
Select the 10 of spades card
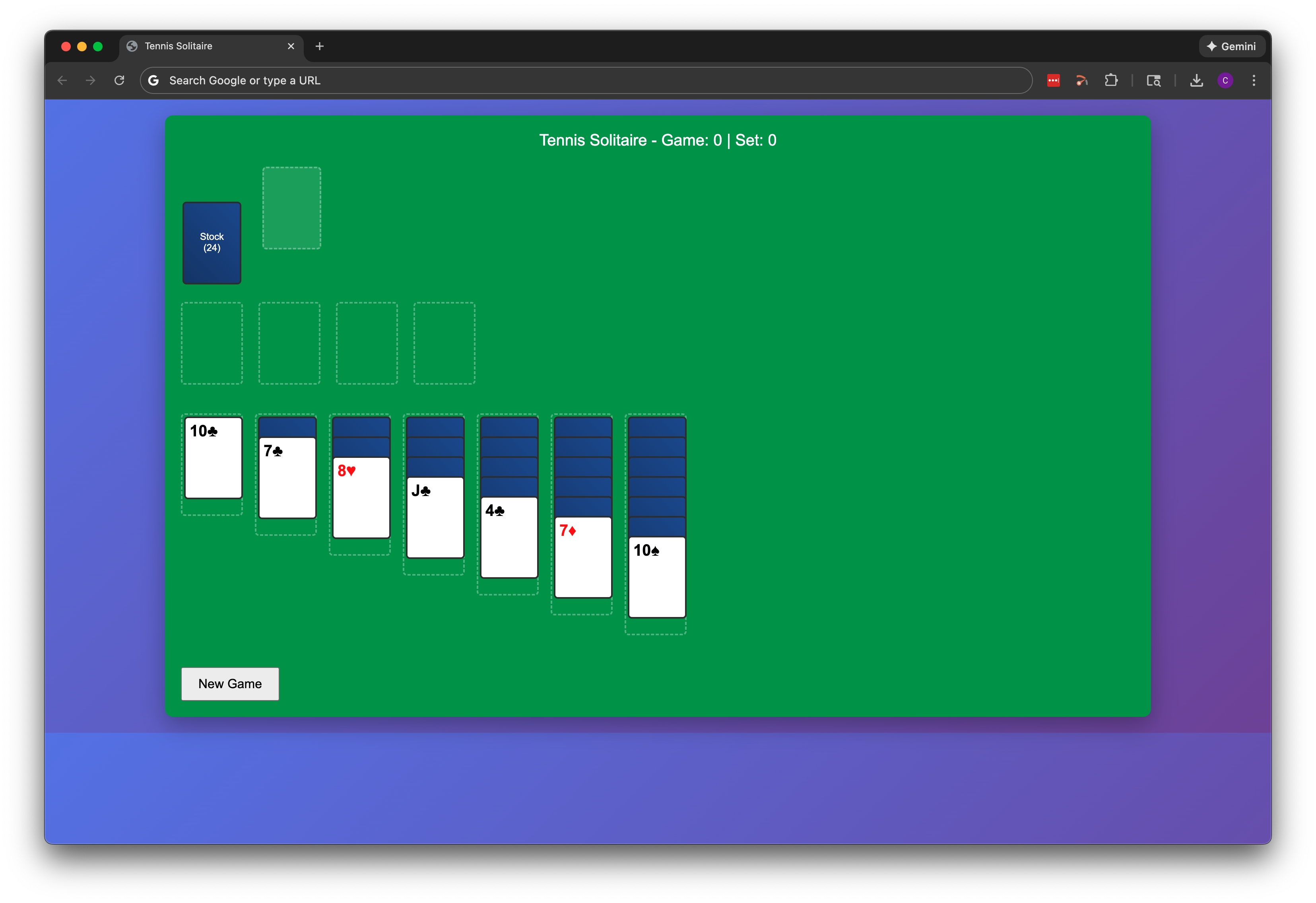pos(657,577)
